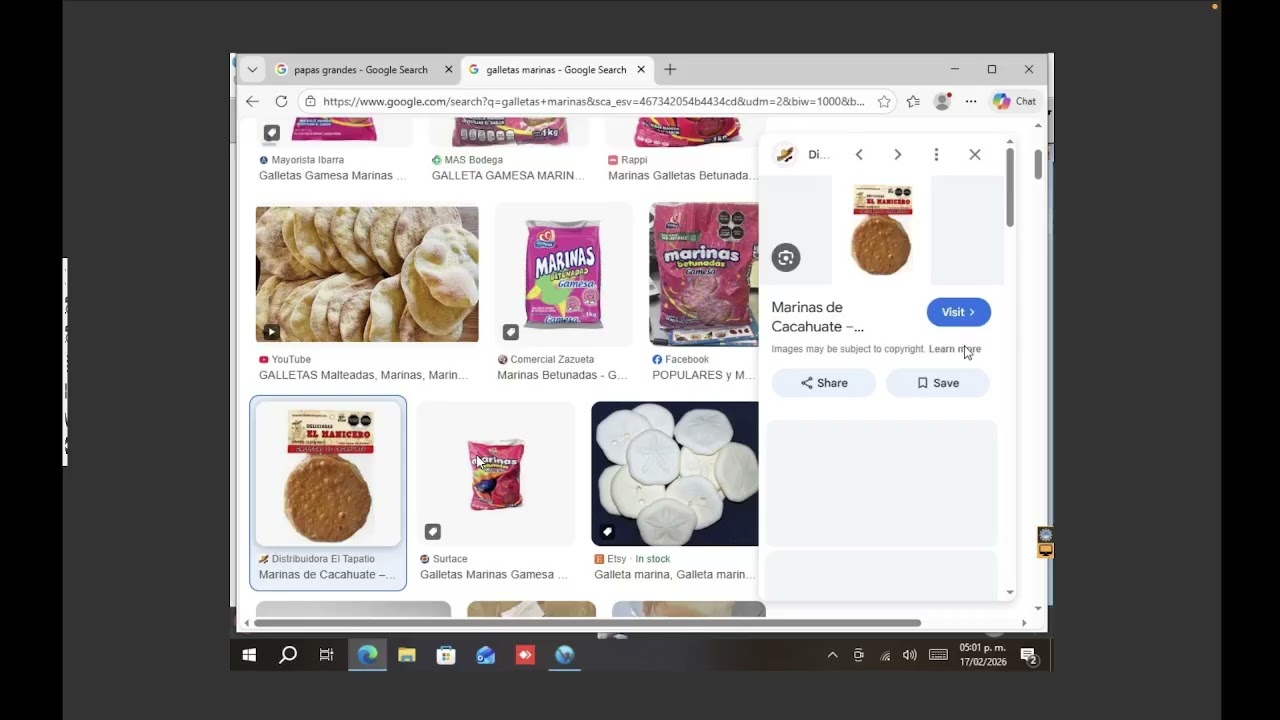The height and width of the screenshot is (720, 1280).
Task: Open a new browser tab
Action: point(670,69)
